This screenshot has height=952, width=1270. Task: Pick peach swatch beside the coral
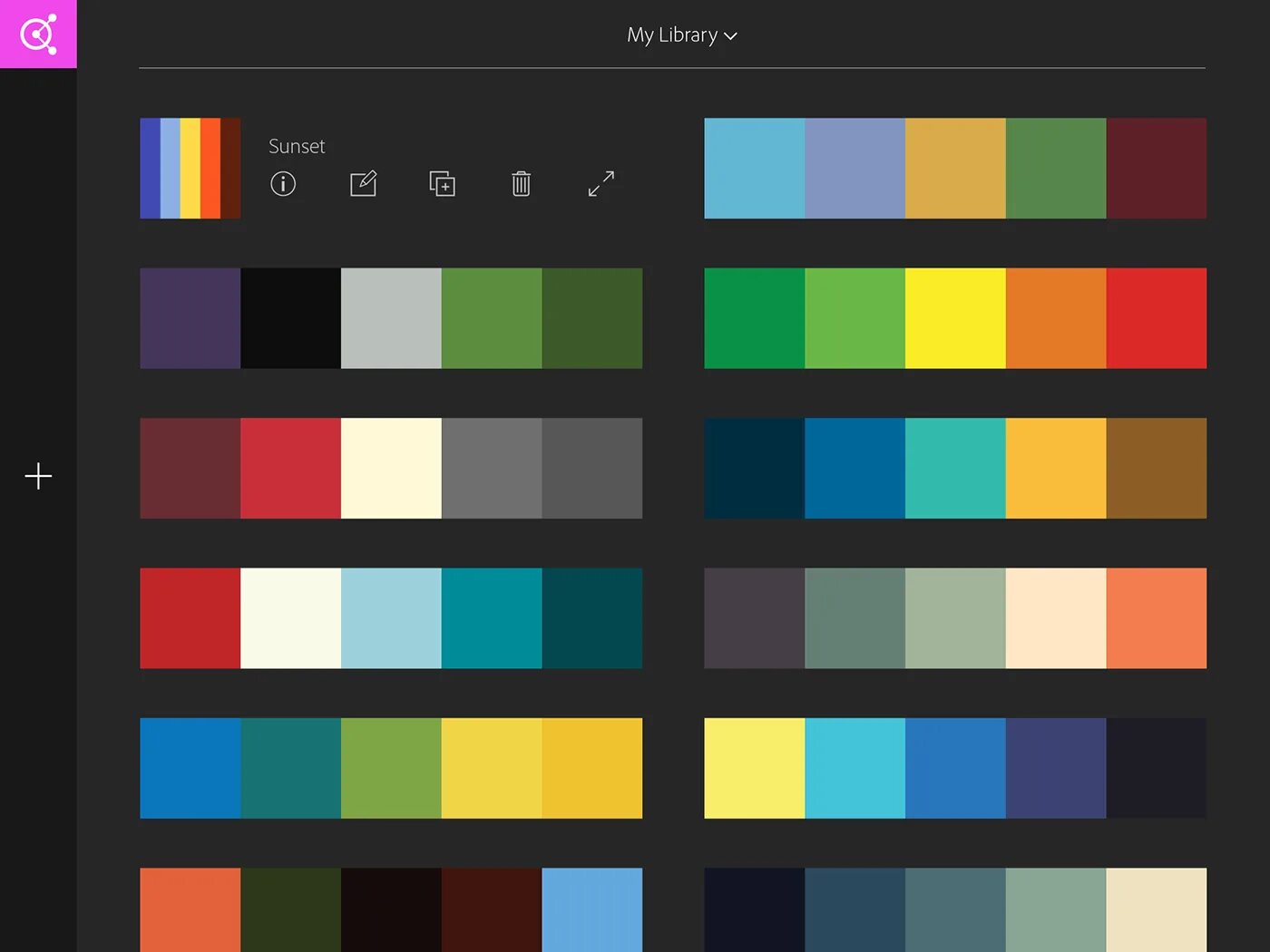tap(1056, 618)
